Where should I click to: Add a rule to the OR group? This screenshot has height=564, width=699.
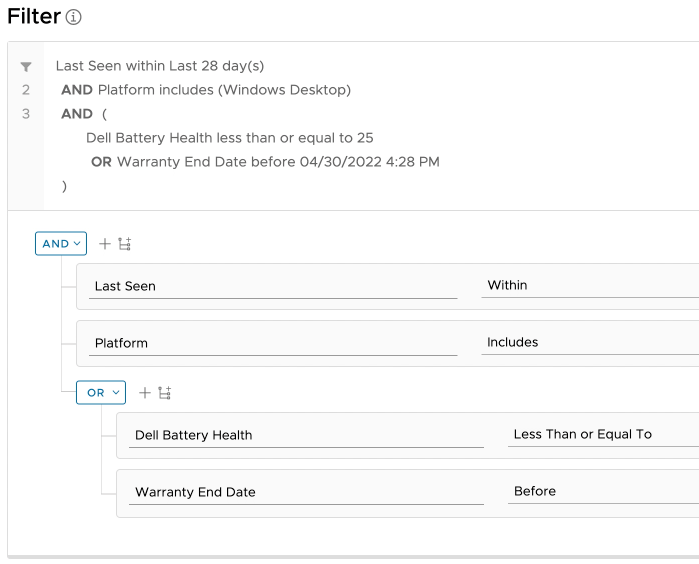click(145, 393)
